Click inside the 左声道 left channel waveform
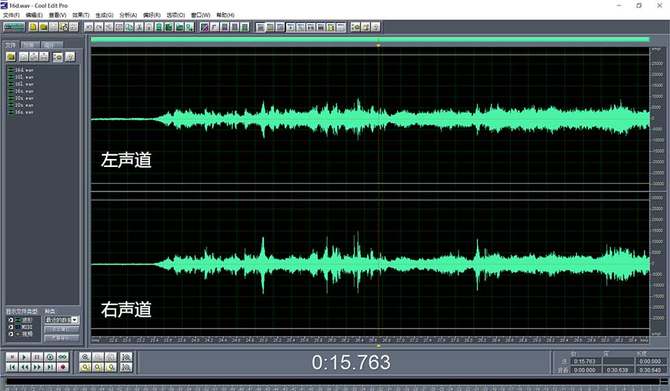670x391 pixels. [370, 119]
